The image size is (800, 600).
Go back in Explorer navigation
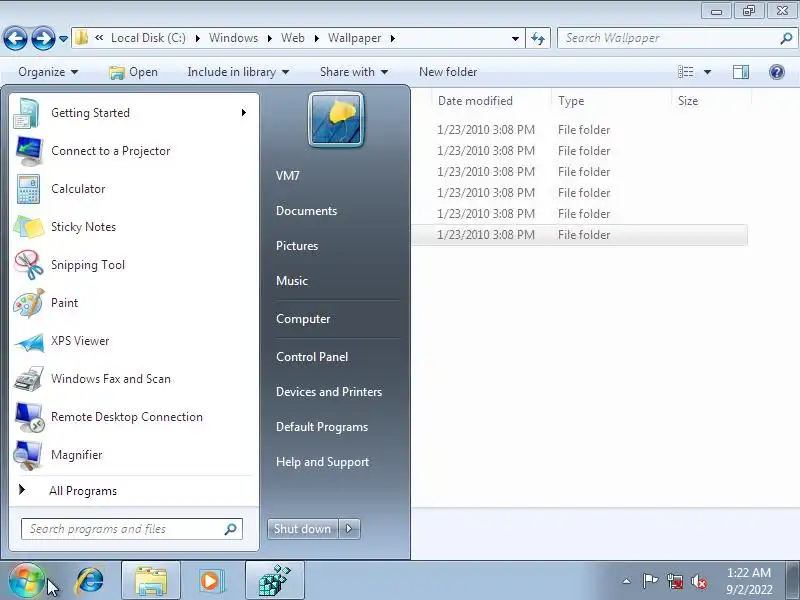tap(15, 38)
